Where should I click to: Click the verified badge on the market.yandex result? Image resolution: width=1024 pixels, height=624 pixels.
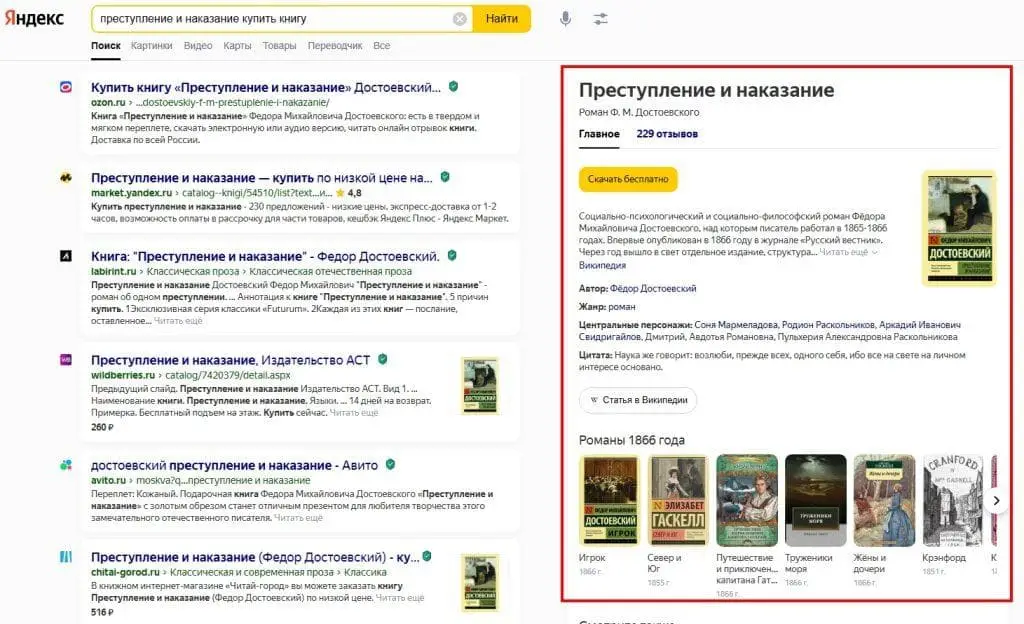445,177
